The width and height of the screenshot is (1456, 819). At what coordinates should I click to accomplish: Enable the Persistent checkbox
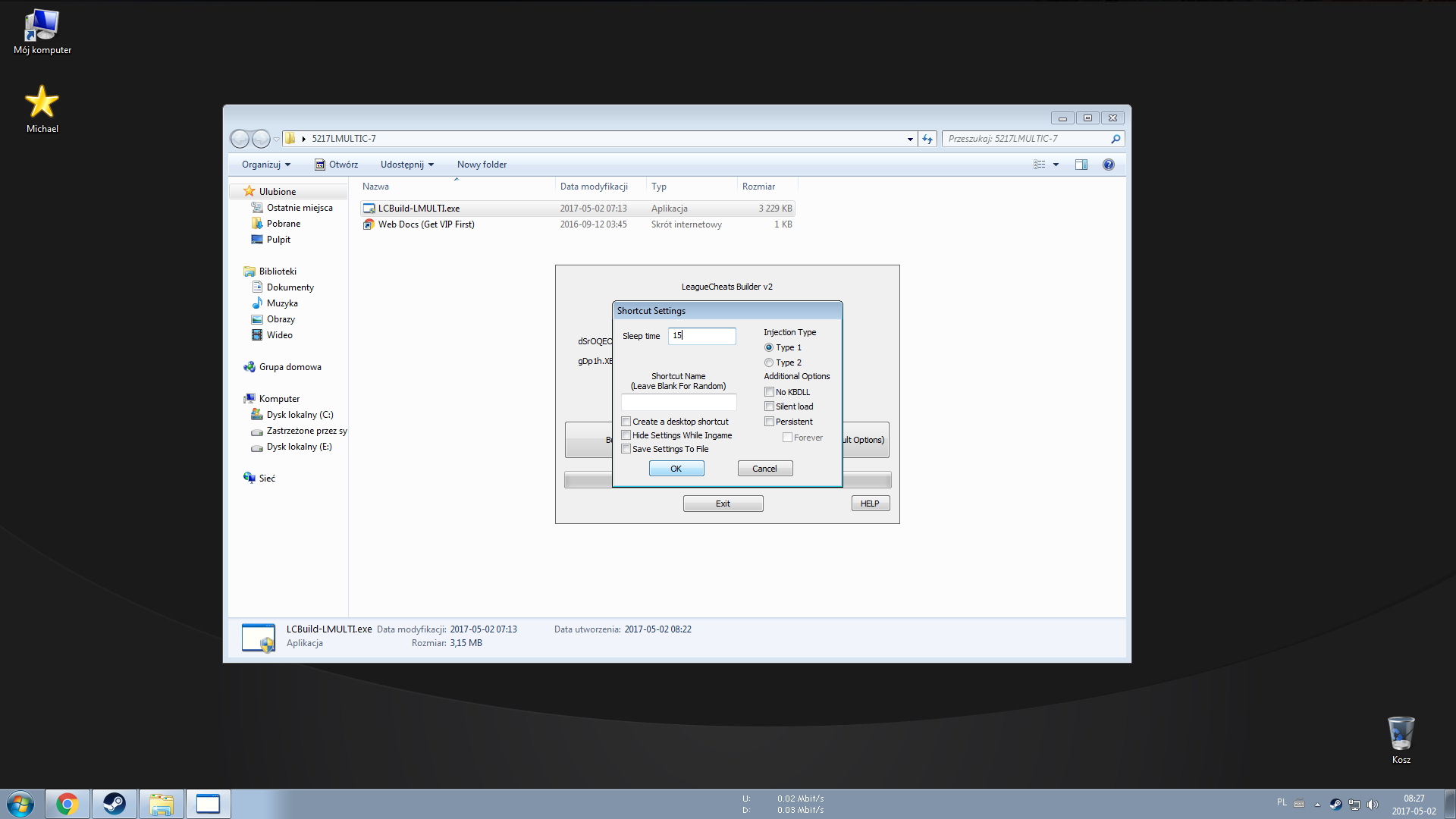(769, 422)
